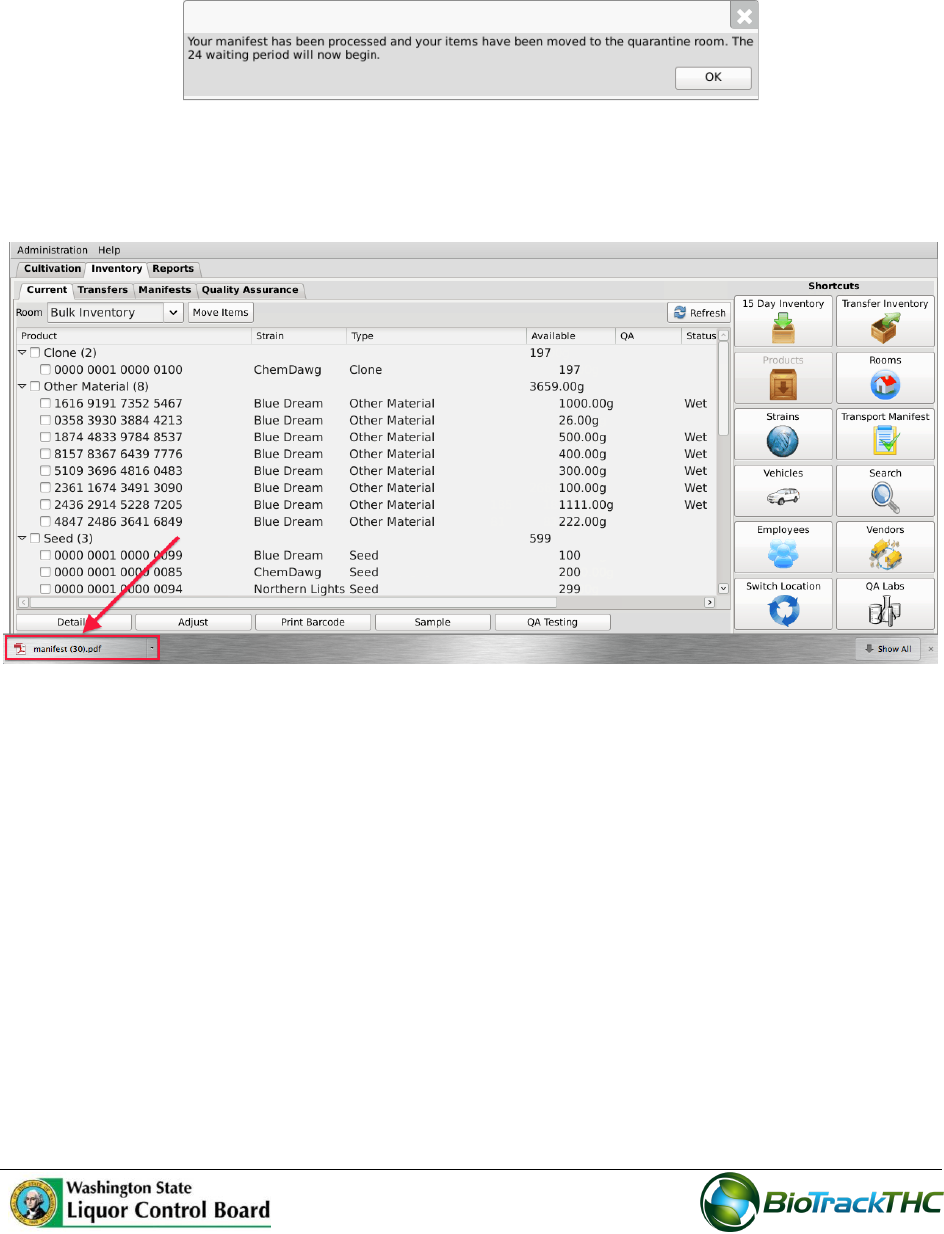
Task: Open the Strains shortcut
Action: (x=783, y=434)
